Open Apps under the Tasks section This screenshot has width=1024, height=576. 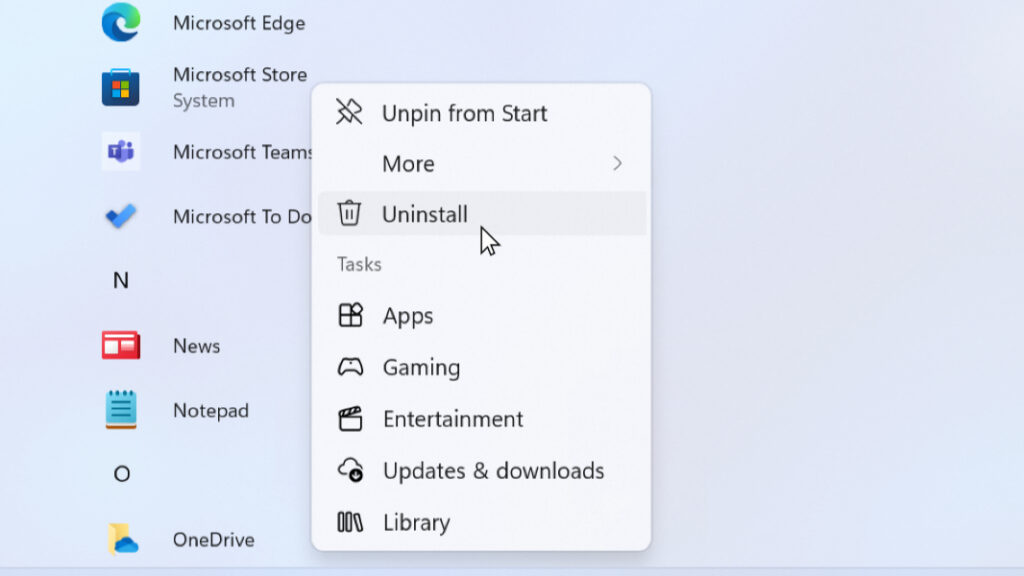(x=408, y=315)
